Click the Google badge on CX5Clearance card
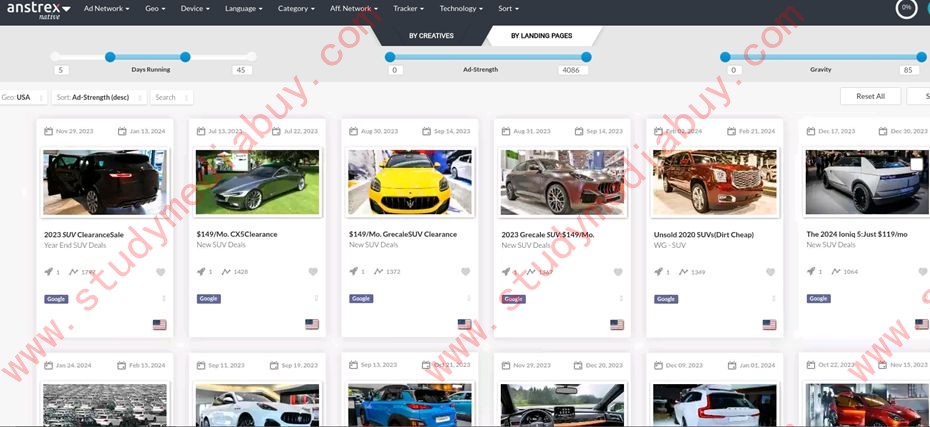 click(209, 299)
